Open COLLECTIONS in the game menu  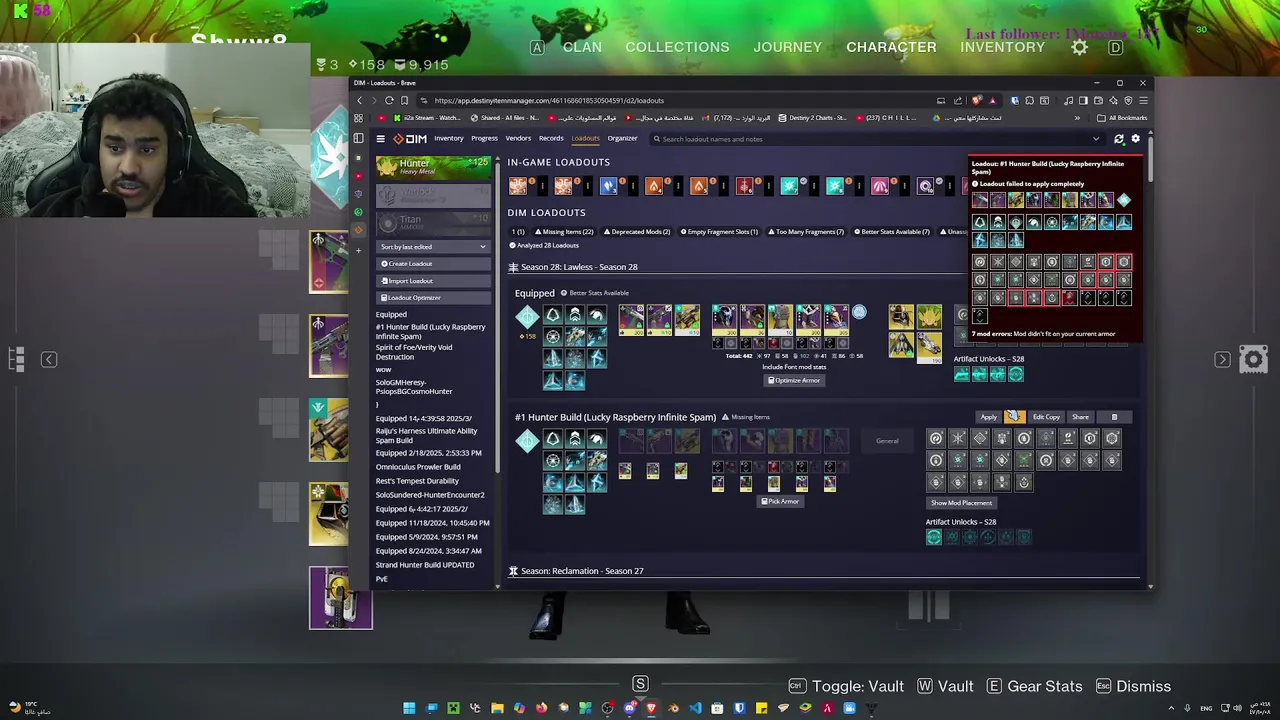tap(677, 47)
